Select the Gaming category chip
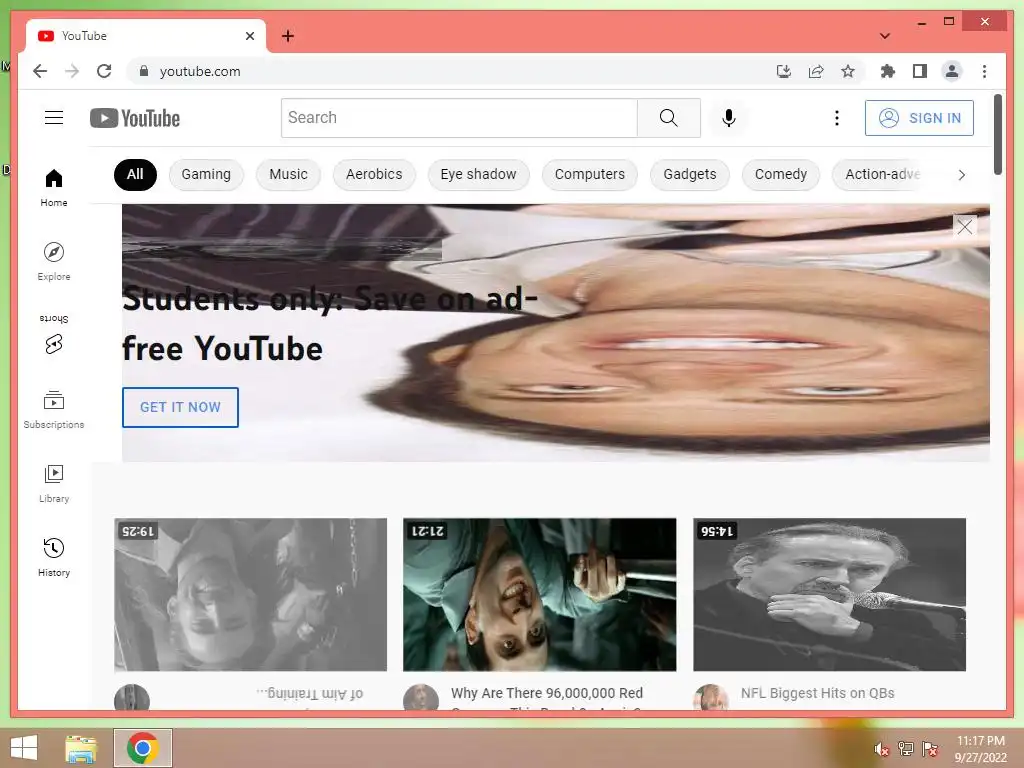1024x768 pixels. (206, 174)
